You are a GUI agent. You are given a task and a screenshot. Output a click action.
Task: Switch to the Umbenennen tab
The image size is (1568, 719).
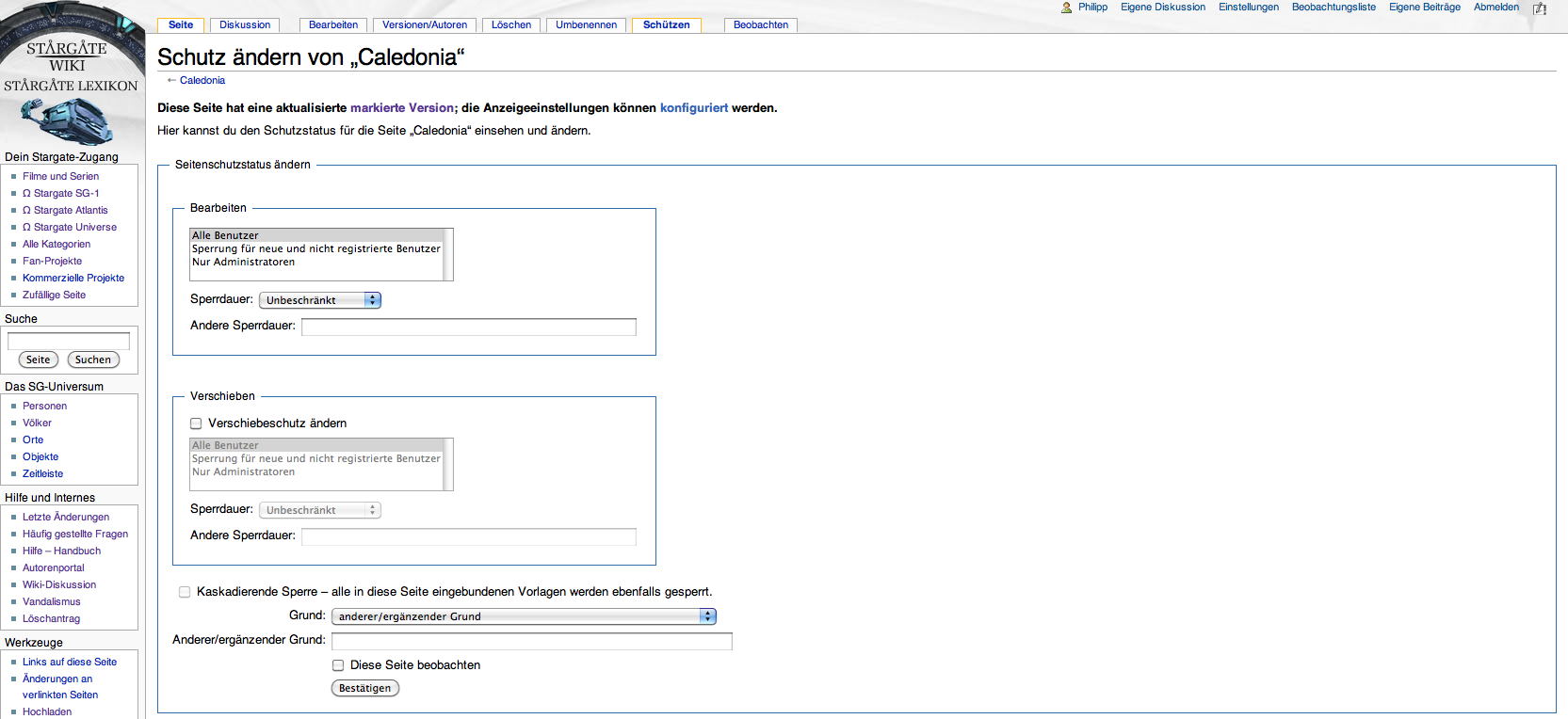586,25
